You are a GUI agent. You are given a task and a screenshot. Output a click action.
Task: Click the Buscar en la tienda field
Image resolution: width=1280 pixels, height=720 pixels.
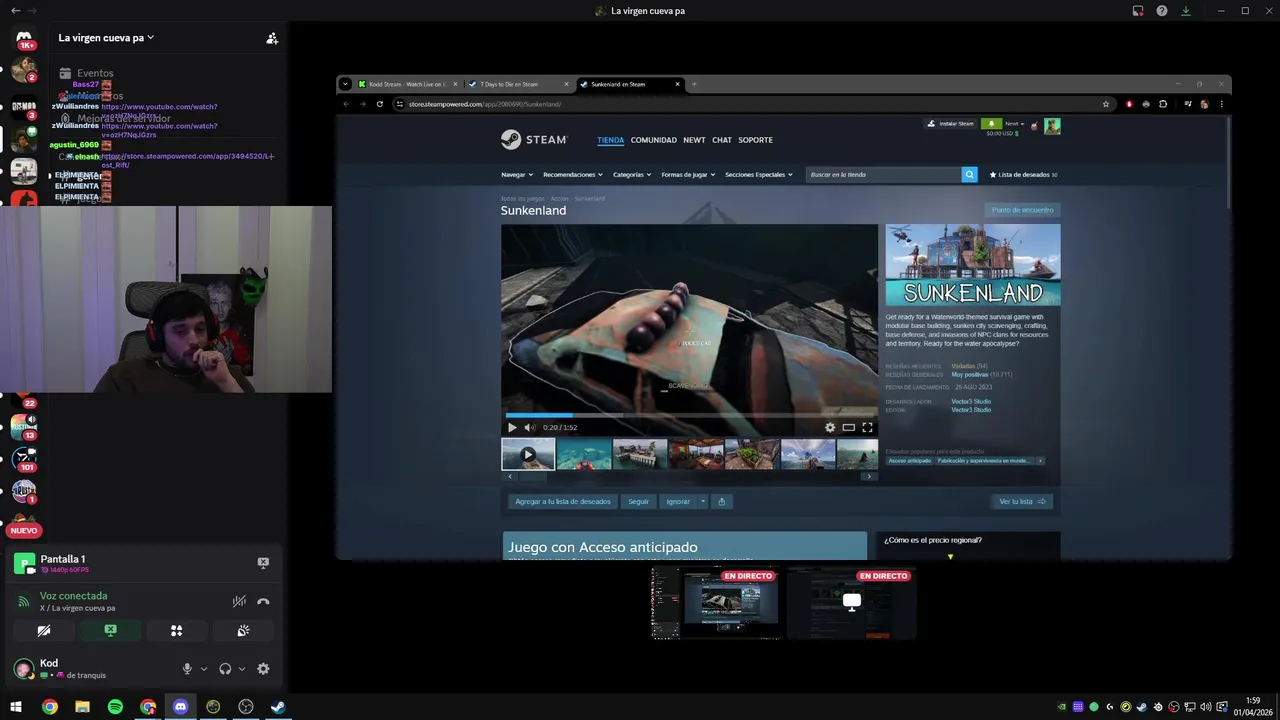pyautogui.click(x=884, y=174)
